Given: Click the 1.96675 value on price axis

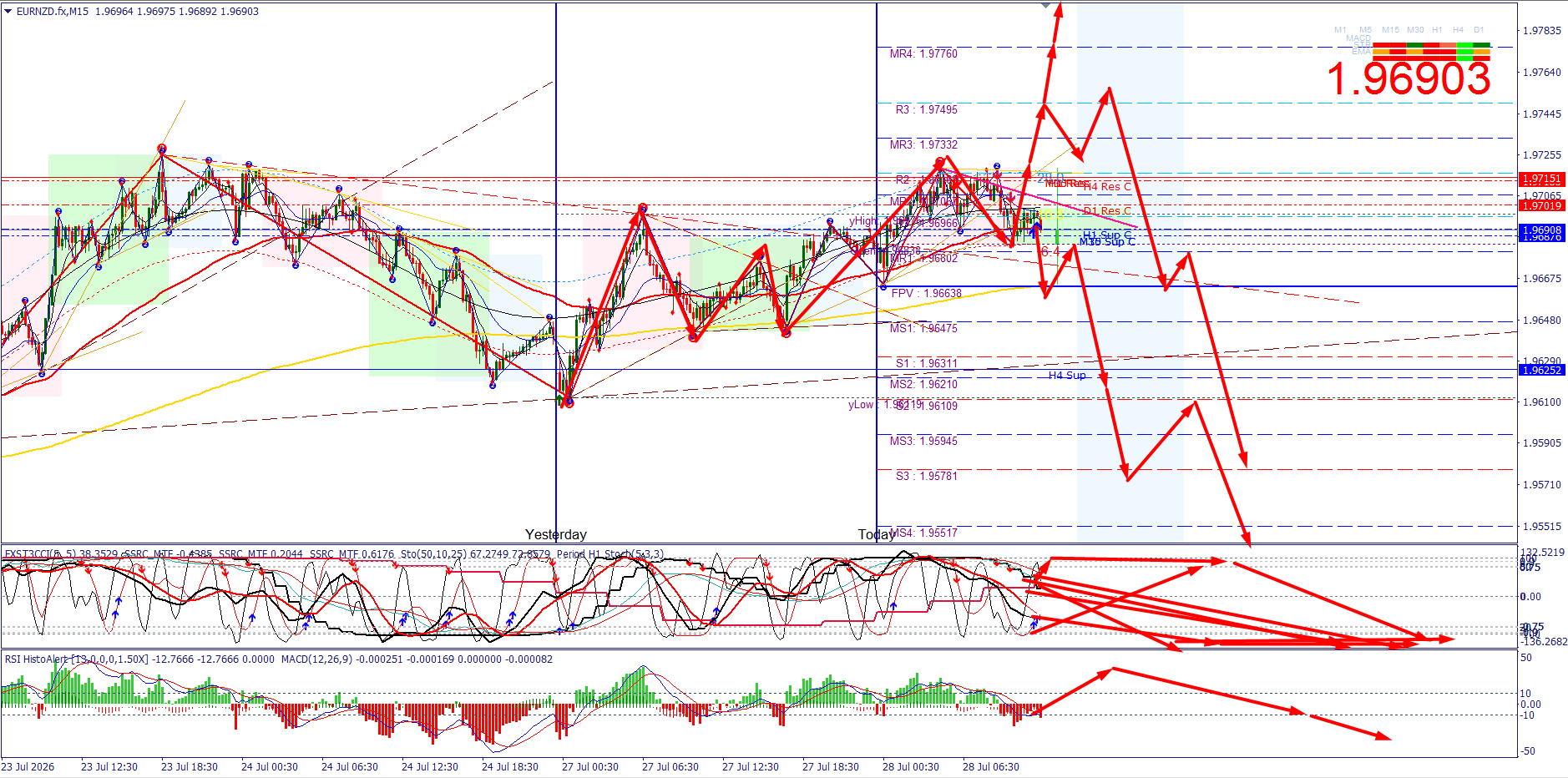Looking at the screenshot, I should click(1542, 279).
